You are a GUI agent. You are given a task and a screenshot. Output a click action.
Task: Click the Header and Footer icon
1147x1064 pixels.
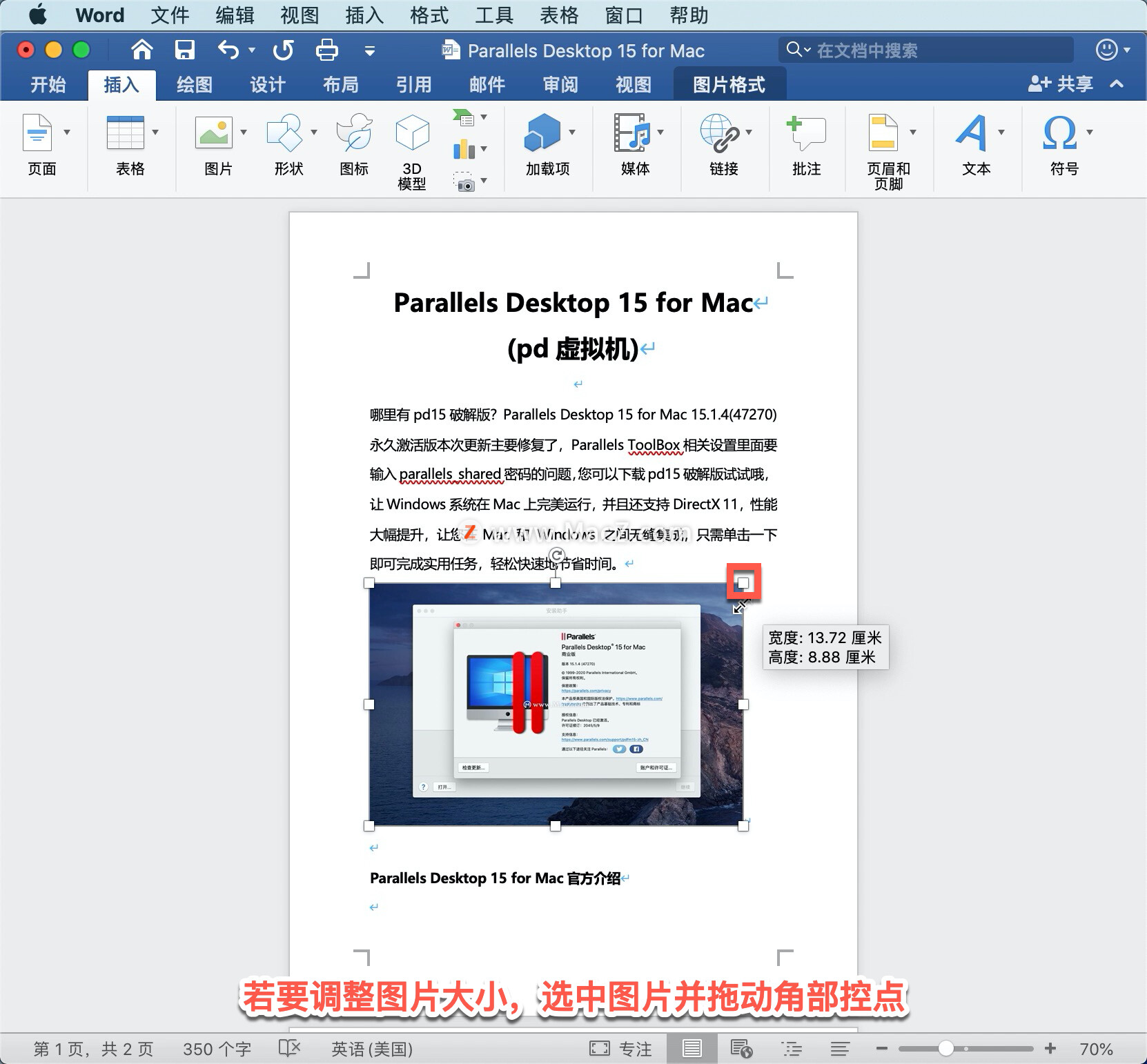pyautogui.click(x=883, y=132)
